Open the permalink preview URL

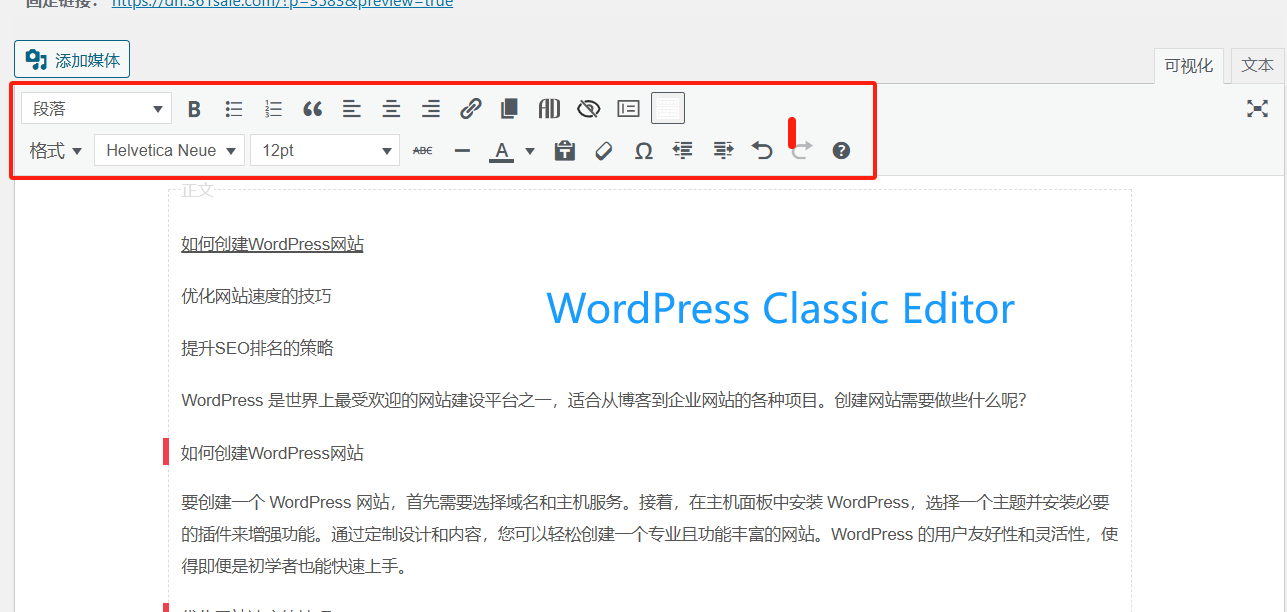282,4
